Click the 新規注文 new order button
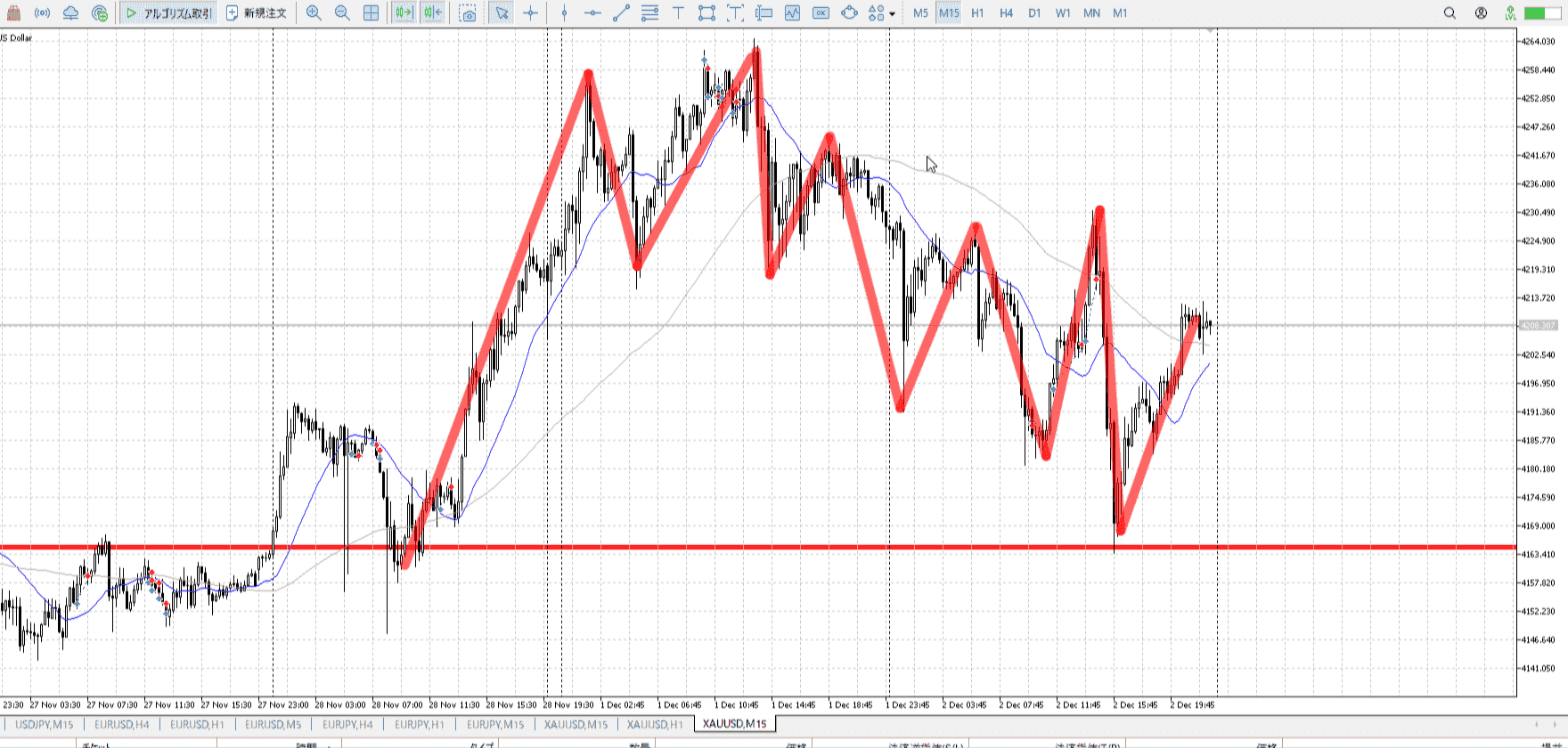The image size is (1568, 748). coord(257,13)
